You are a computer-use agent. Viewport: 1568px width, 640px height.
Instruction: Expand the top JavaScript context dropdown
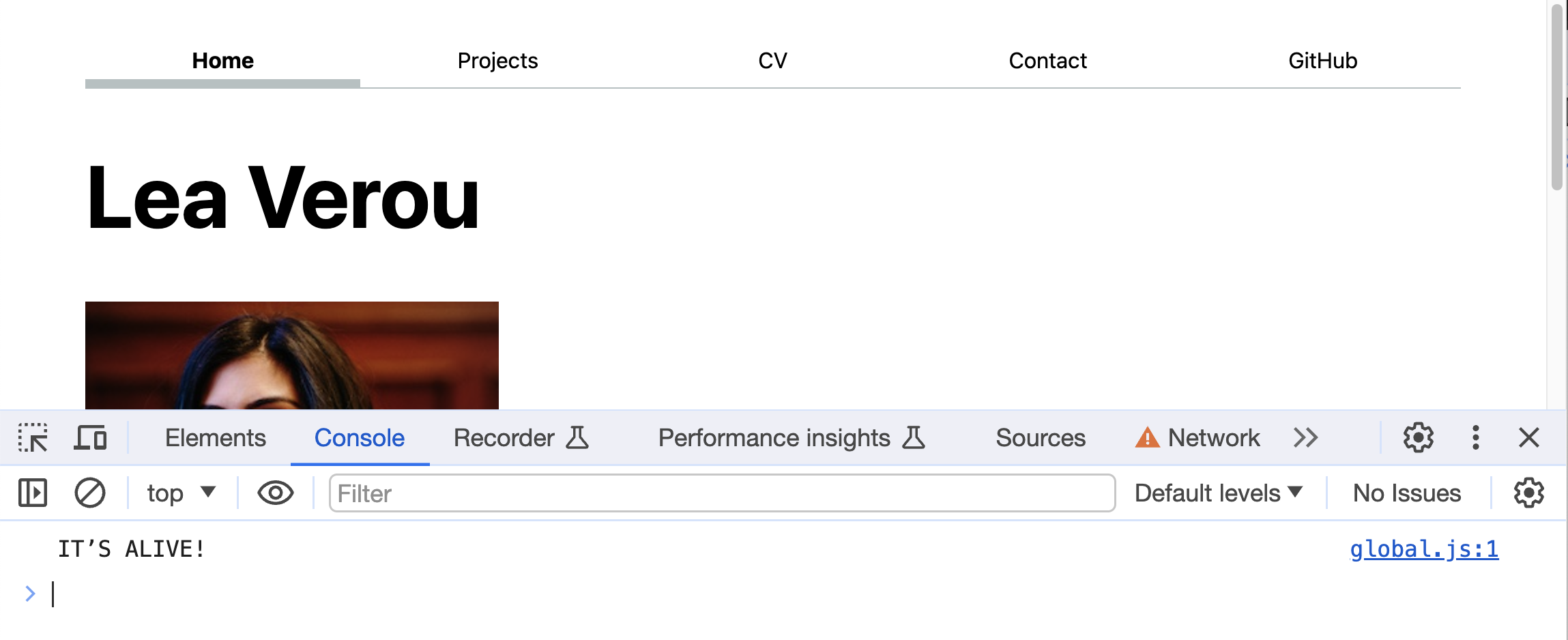click(181, 493)
